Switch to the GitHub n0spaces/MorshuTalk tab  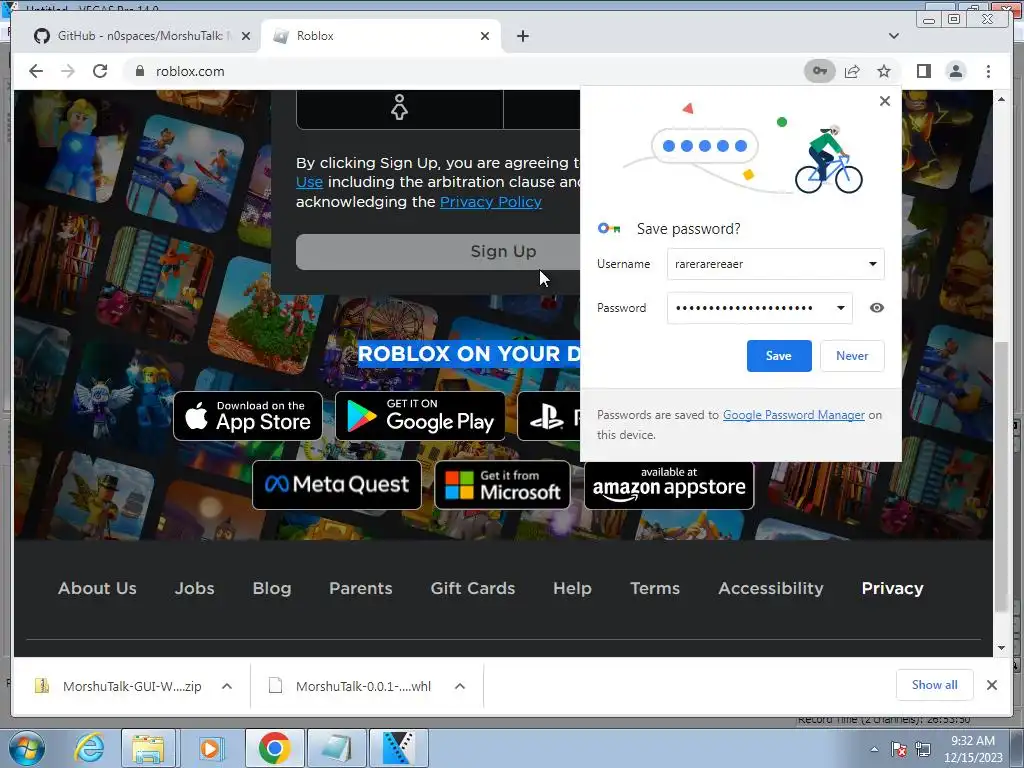[x=139, y=36]
